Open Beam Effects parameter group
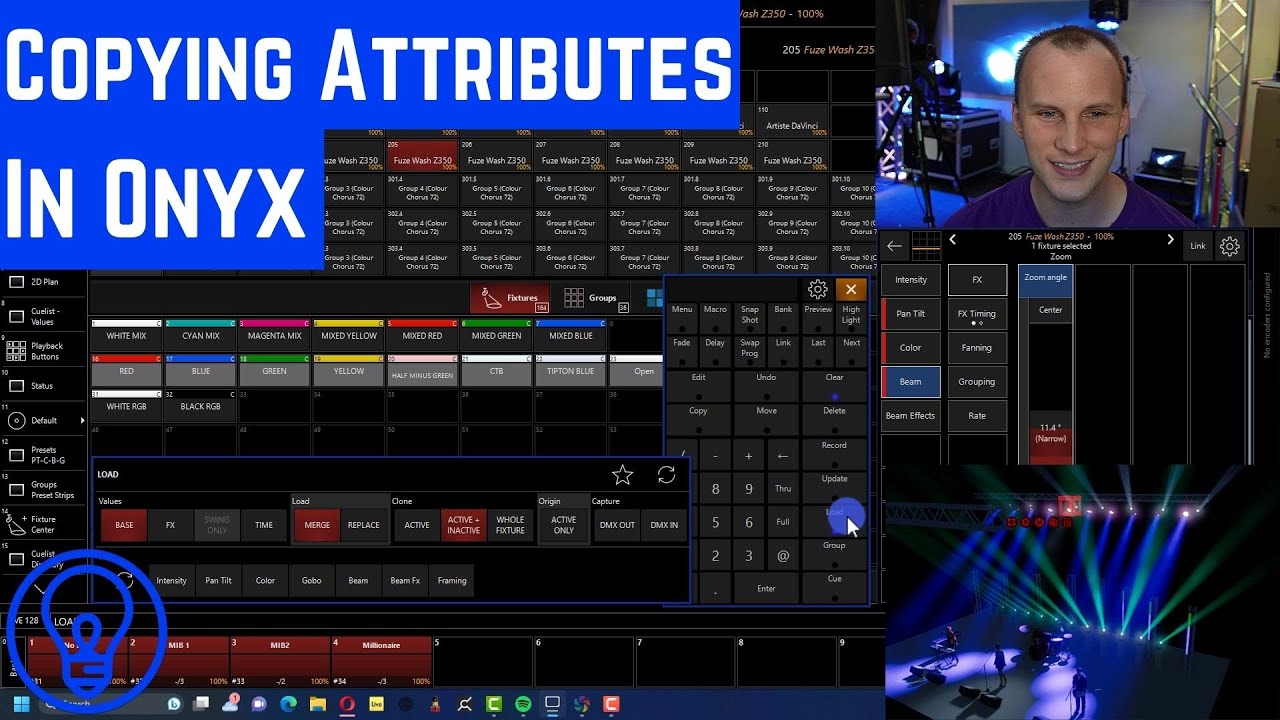This screenshot has height=720, width=1280. click(x=911, y=416)
